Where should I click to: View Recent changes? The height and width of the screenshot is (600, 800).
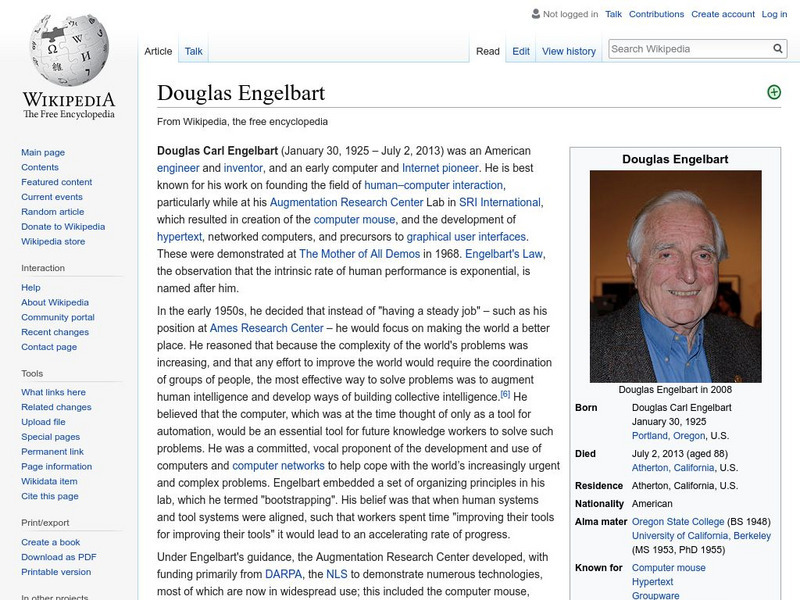(55, 332)
